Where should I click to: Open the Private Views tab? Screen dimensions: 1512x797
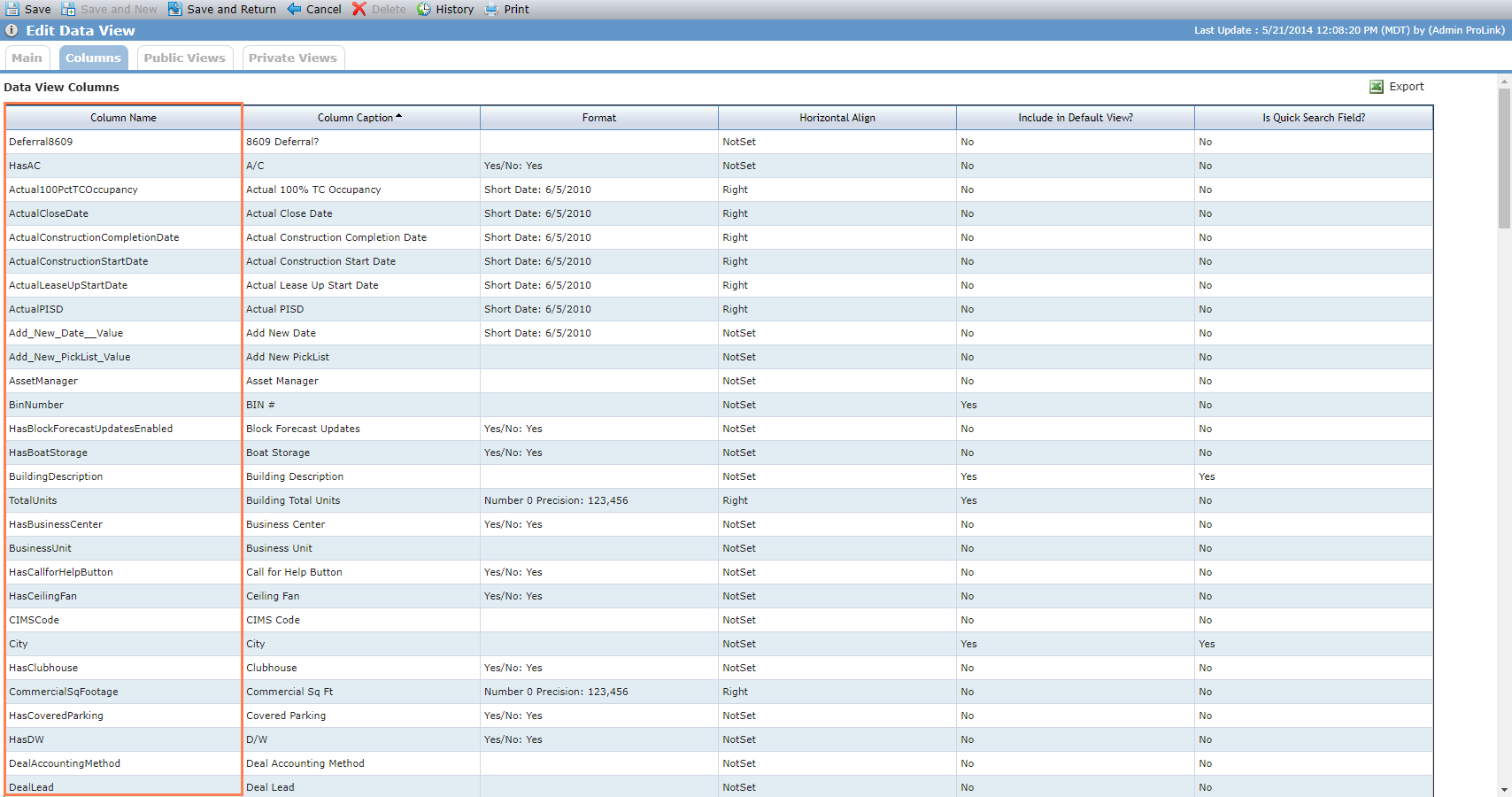[x=293, y=58]
